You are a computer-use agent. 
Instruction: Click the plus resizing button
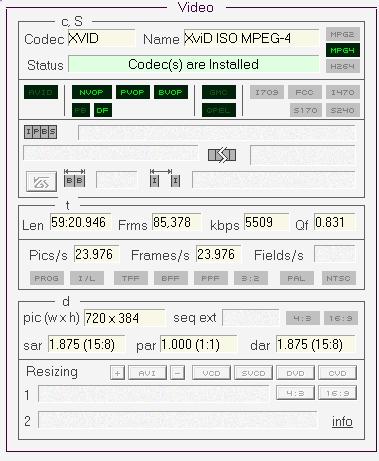pos(117,373)
